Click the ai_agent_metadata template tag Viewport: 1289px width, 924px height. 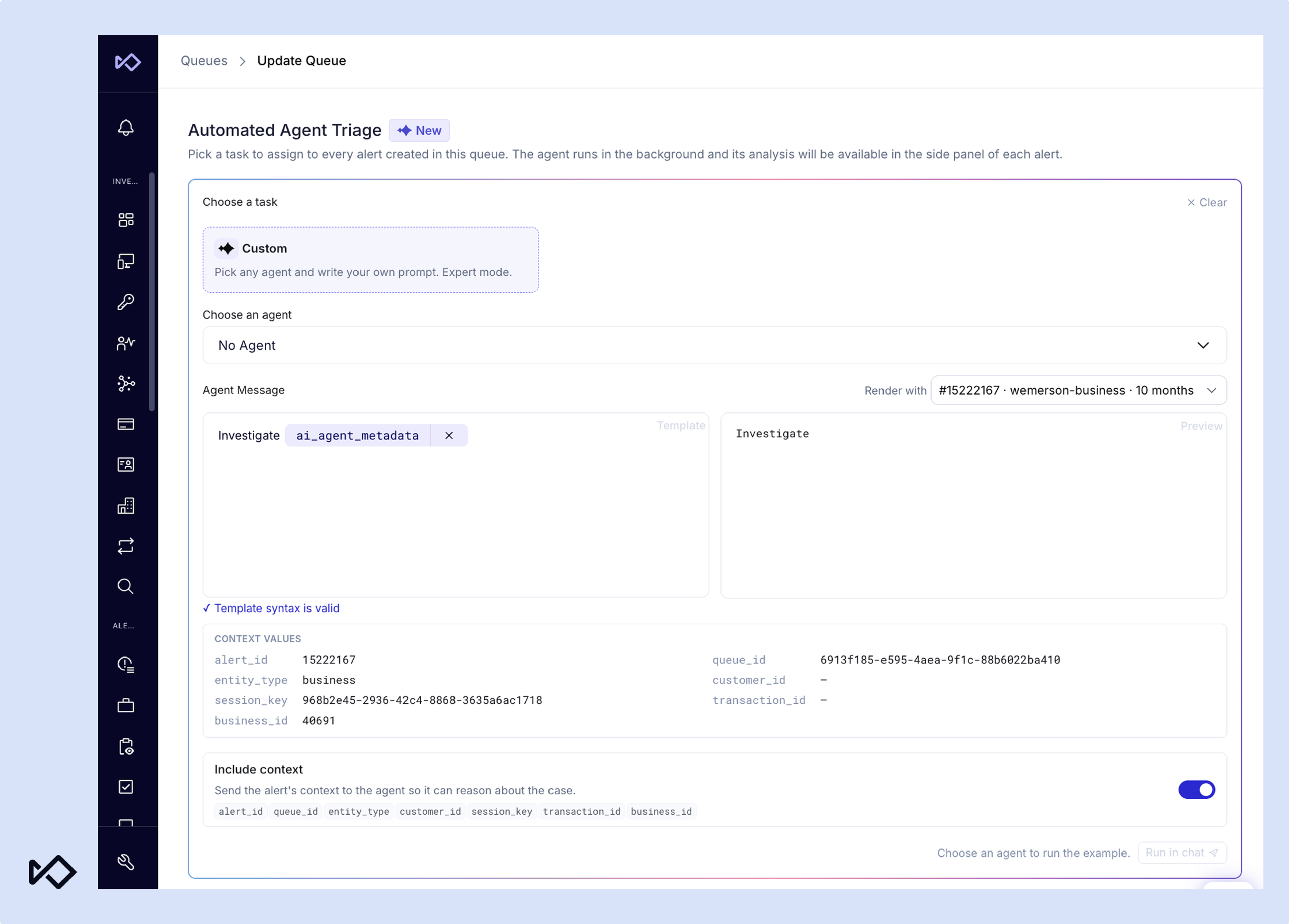(357, 435)
